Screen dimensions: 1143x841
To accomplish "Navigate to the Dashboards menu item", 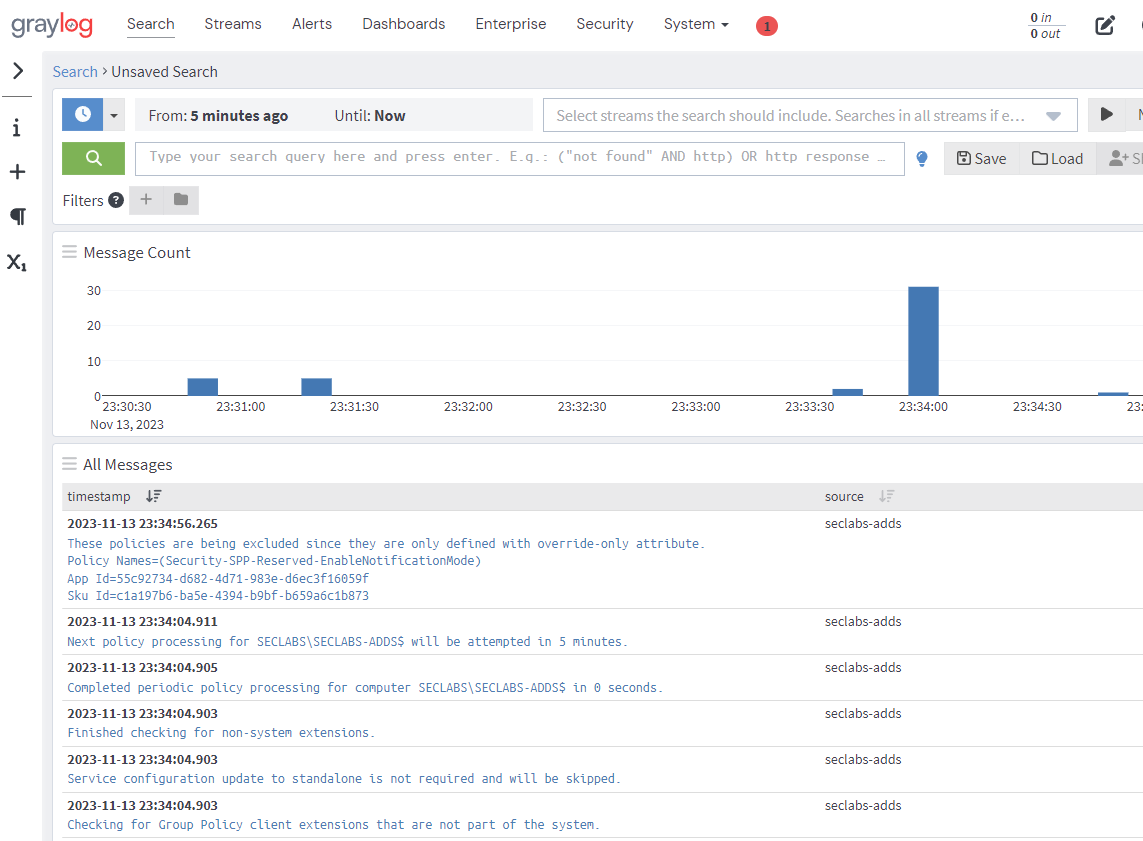I will coord(403,23).
